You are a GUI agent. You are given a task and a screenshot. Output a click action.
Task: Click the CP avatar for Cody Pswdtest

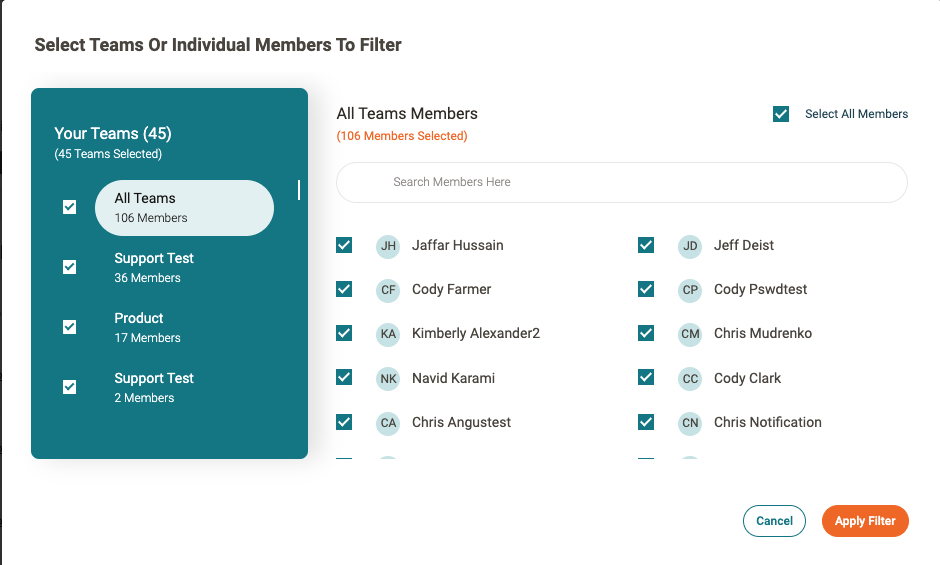[x=690, y=290]
